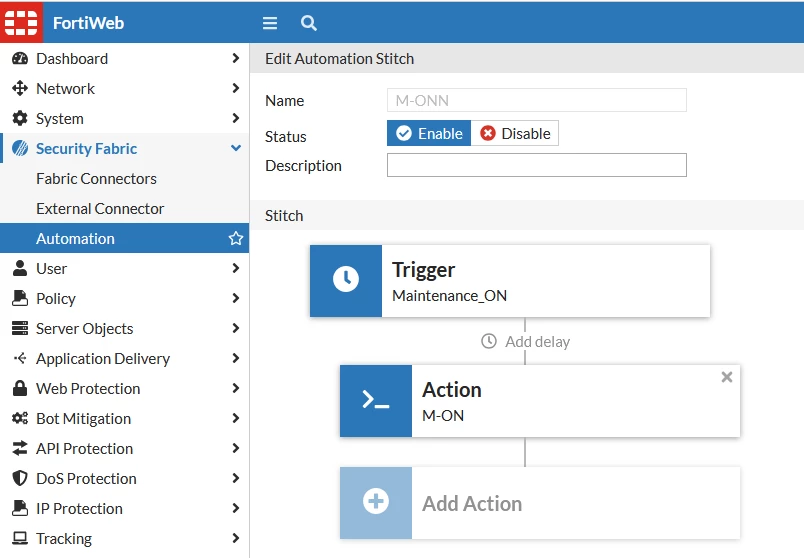Image resolution: width=804 pixels, height=558 pixels.
Task: Expand Network submenu chevron
Action: 235,88
